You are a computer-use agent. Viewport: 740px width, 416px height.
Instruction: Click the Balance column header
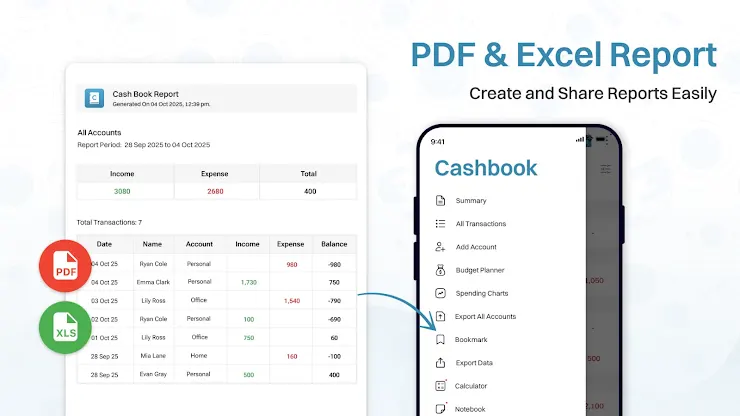pos(334,244)
